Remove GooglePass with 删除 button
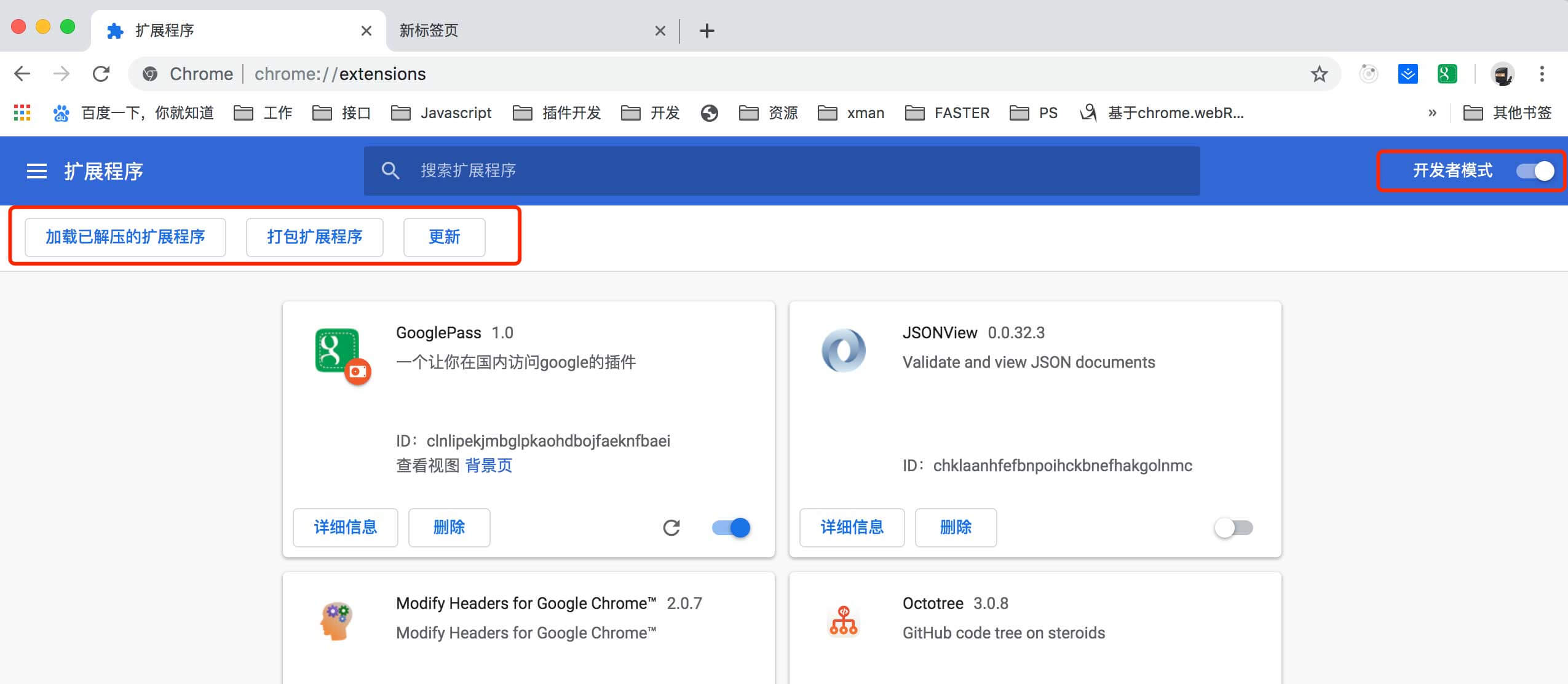 point(449,528)
